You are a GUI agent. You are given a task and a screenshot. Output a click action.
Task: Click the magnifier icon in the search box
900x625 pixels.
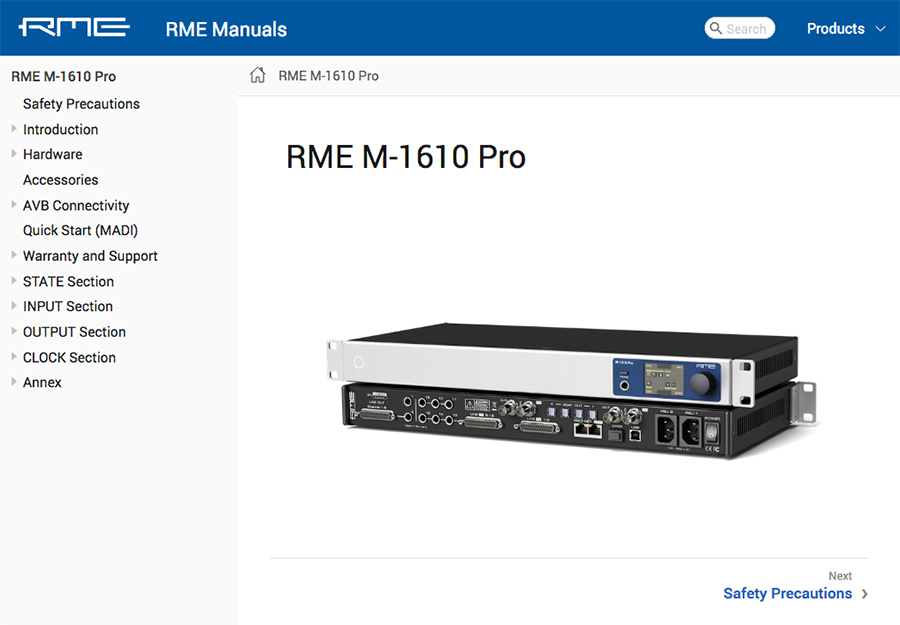point(716,28)
